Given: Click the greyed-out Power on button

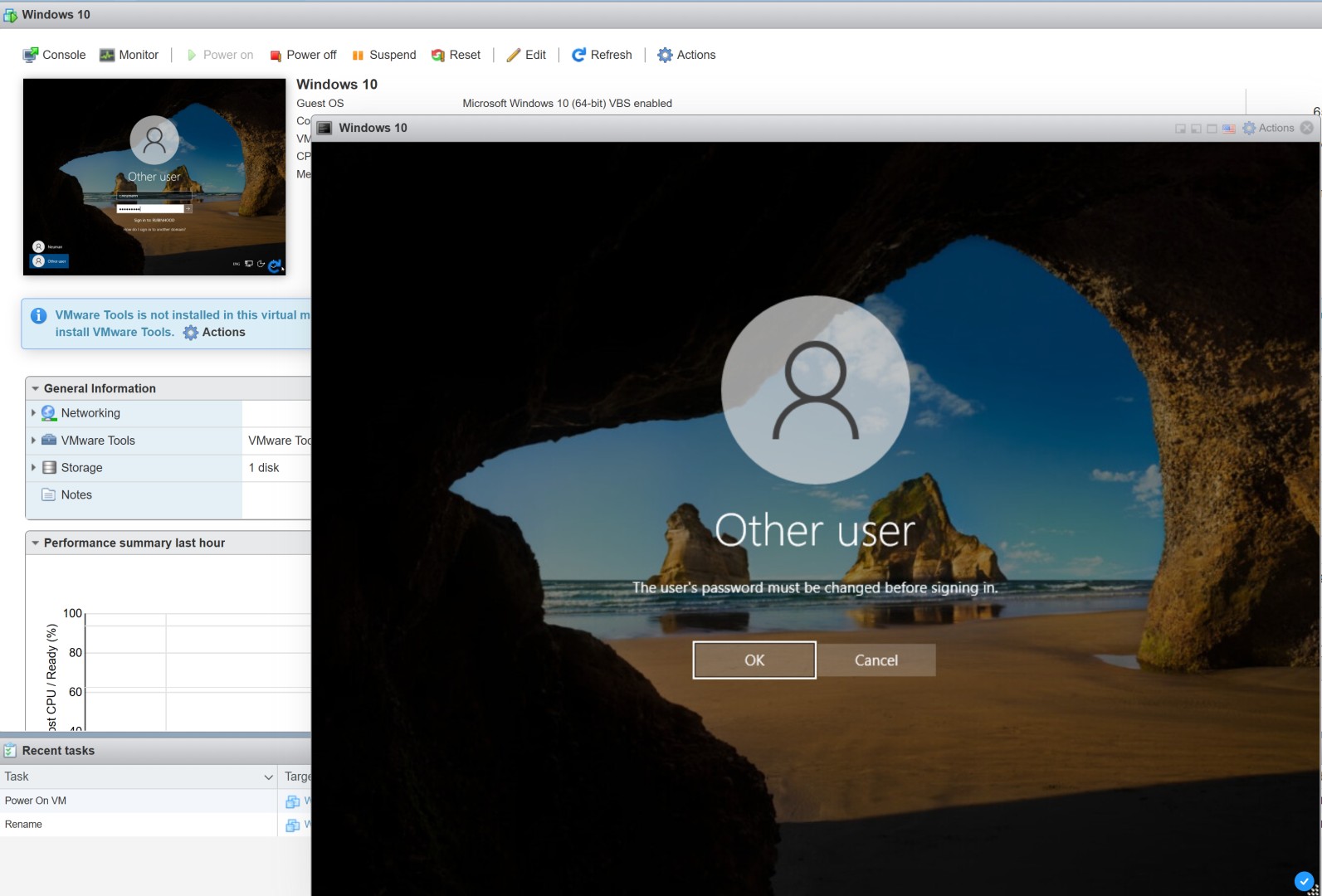Looking at the screenshot, I should (219, 55).
